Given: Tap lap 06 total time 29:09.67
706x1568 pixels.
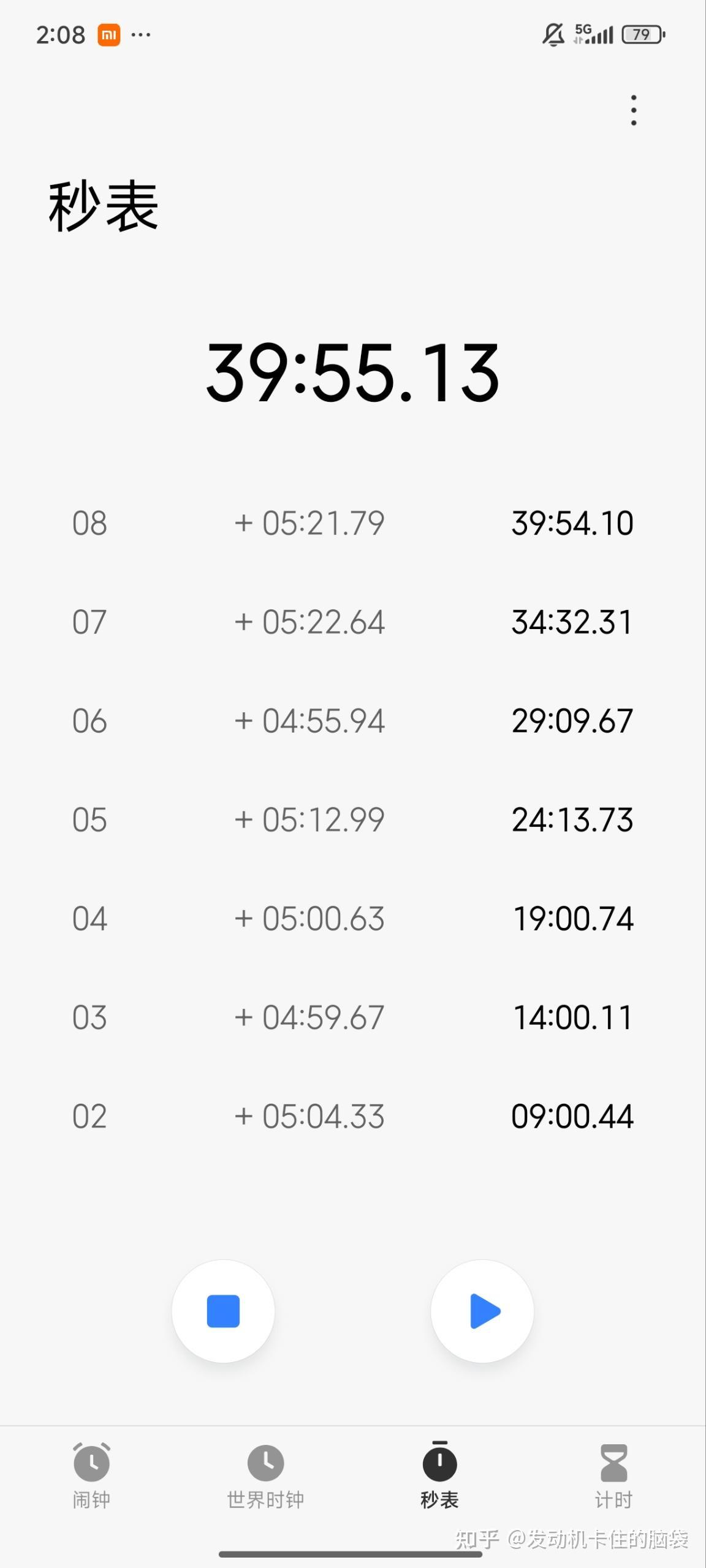Looking at the screenshot, I should [x=572, y=721].
